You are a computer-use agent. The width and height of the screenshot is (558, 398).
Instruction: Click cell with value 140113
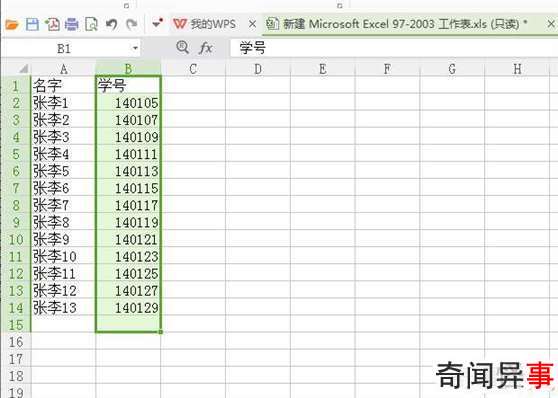click(128, 171)
